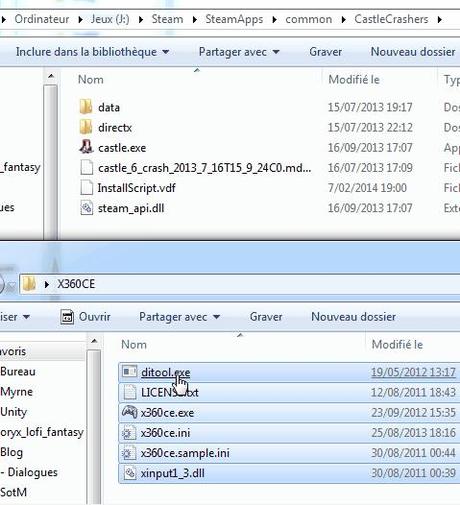Image resolution: width=460 pixels, height=505 pixels.
Task: Click the date 23/09/2012 15:35
Action: tap(413, 413)
